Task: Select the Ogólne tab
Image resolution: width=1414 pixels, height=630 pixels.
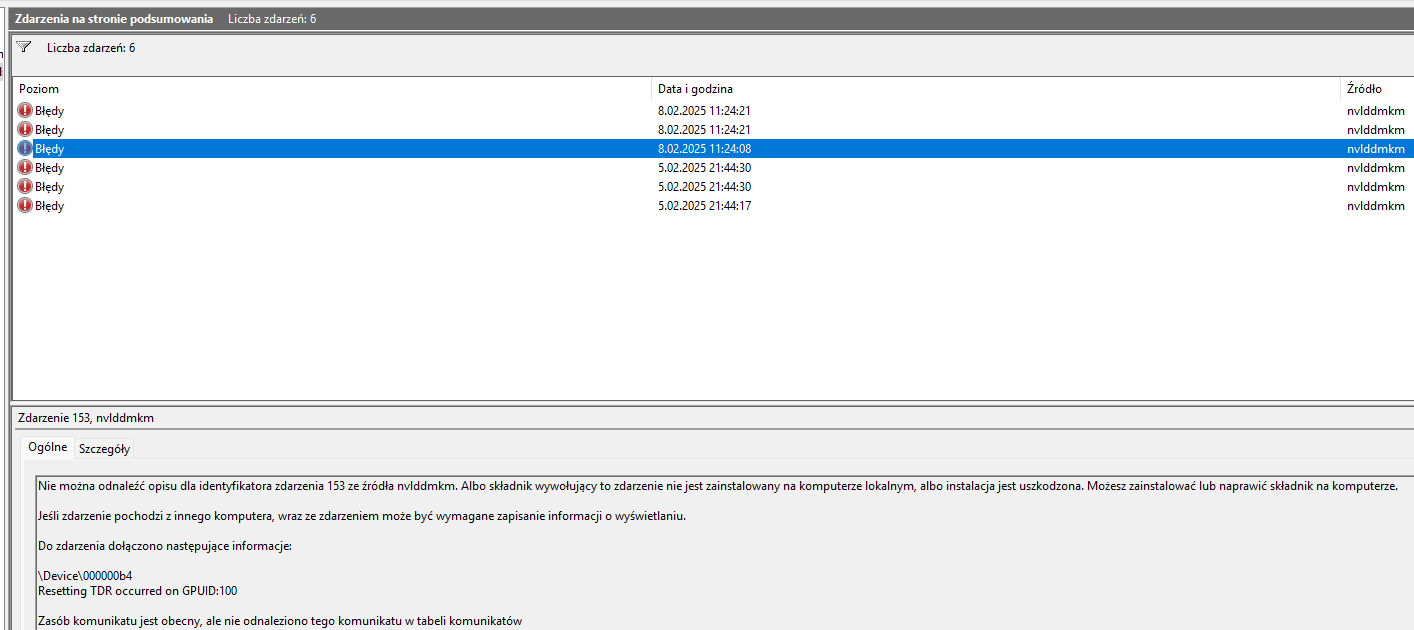Action: [x=48, y=447]
